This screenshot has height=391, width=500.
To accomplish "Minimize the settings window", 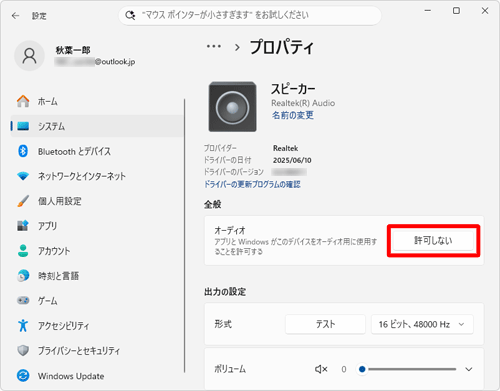I will point(428,11).
